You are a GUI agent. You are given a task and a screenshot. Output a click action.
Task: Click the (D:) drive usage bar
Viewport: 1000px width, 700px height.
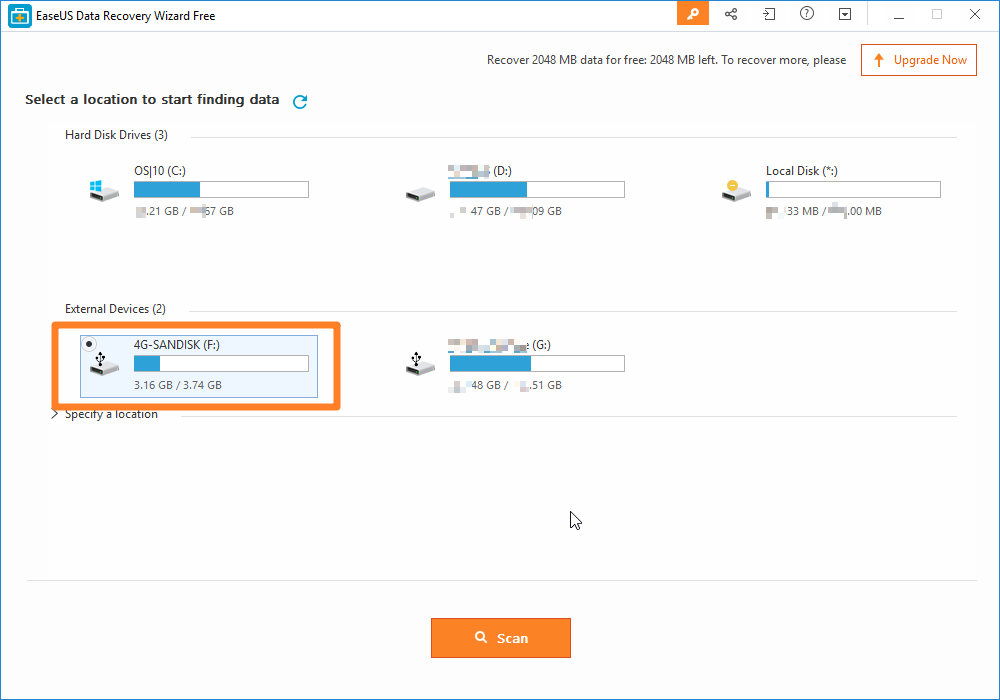[x=537, y=189]
